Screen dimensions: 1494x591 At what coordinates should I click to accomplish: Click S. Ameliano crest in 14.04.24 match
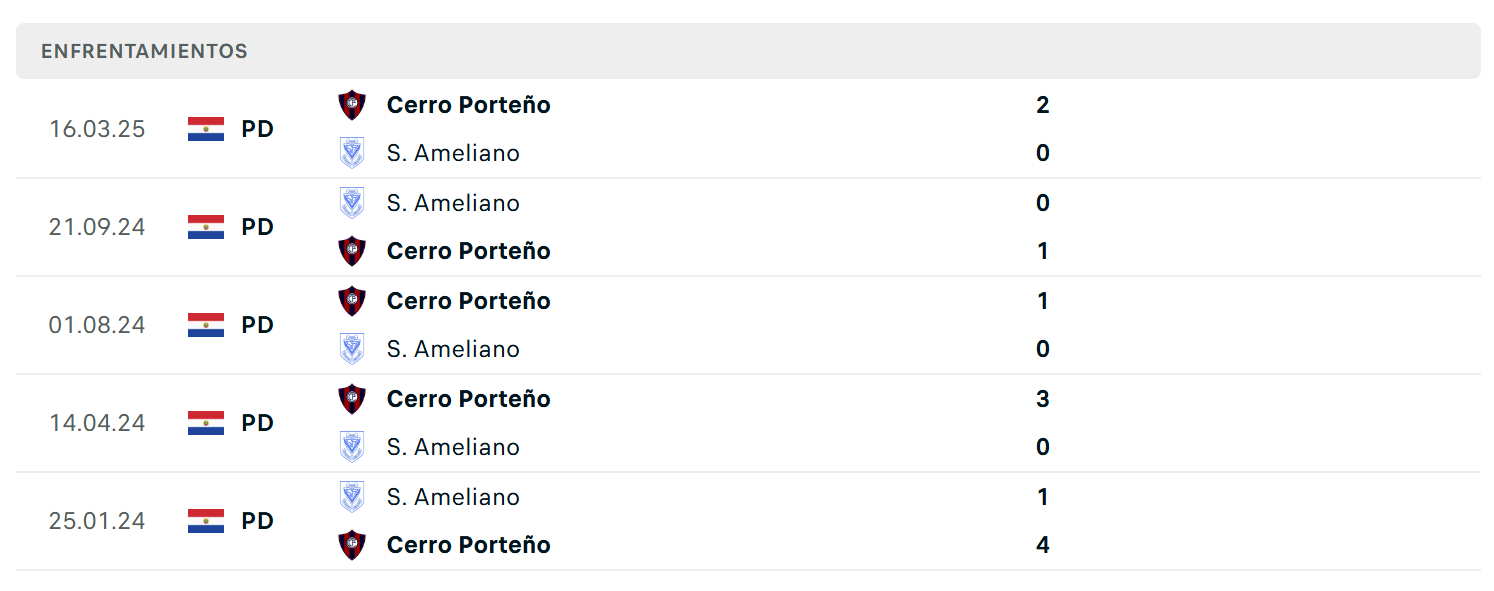click(x=352, y=447)
